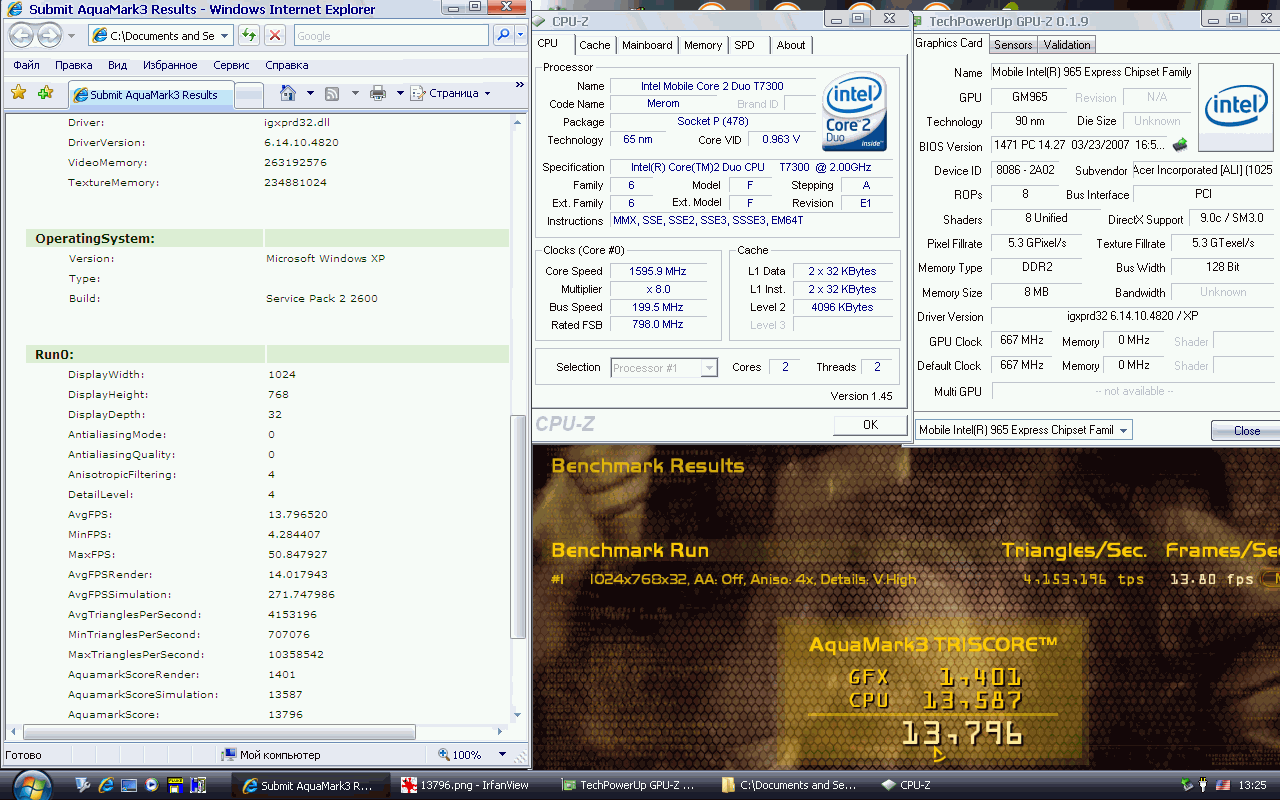This screenshot has height=800, width=1280.
Task: Click AquamarkScore value 13796 in IE
Action: (285, 715)
